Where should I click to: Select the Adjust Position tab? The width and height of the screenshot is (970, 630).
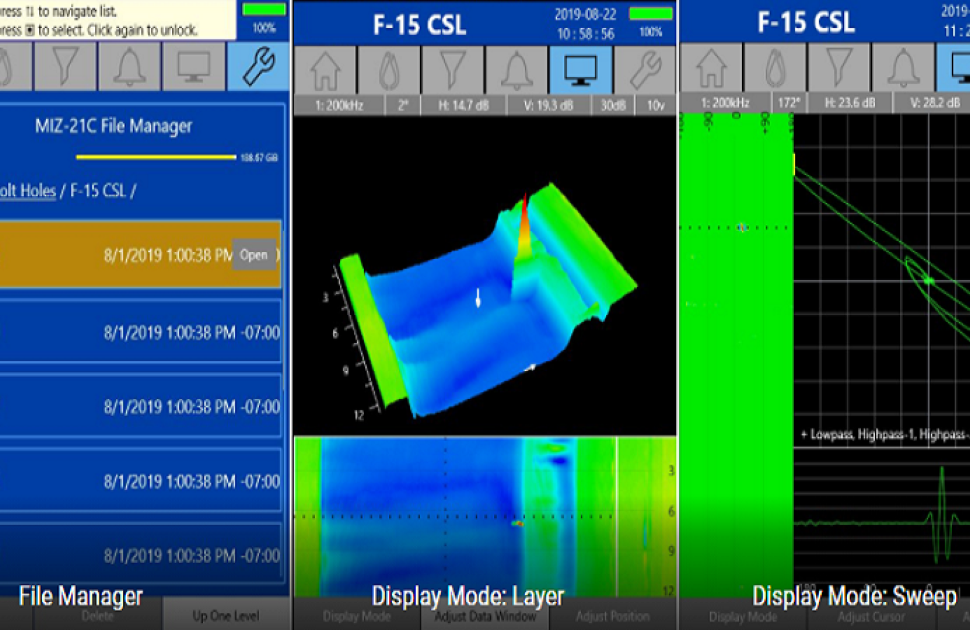coord(612,617)
